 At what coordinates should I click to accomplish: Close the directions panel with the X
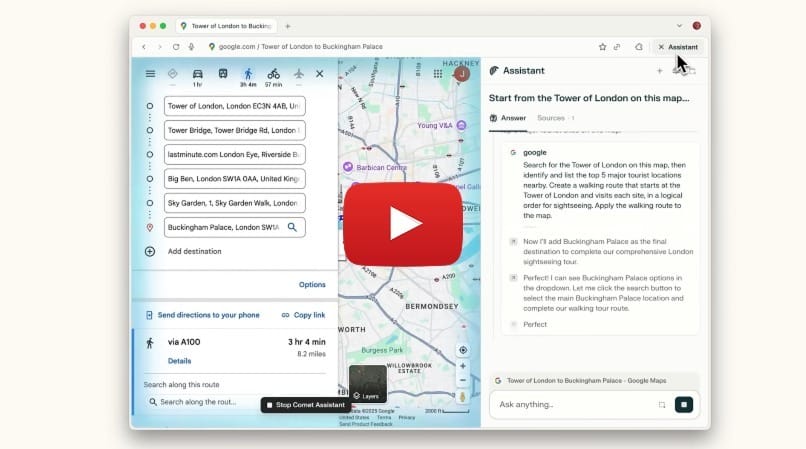pyautogui.click(x=320, y=74)
